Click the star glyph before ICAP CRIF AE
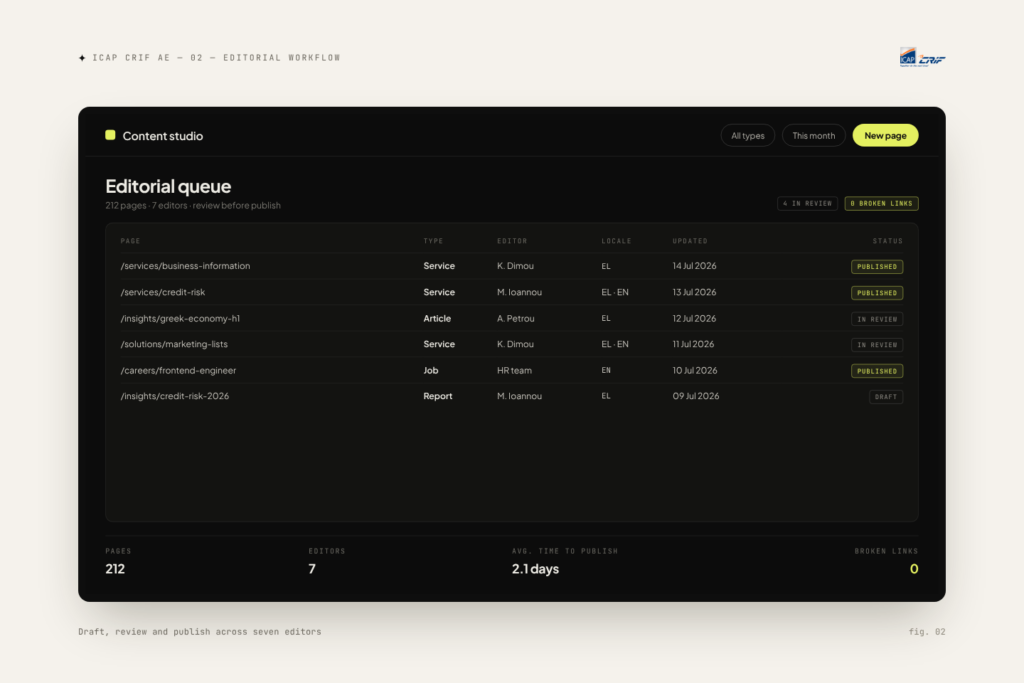Screen dimensions: 1024x683 pyautogui.click(x=82, y=58)
